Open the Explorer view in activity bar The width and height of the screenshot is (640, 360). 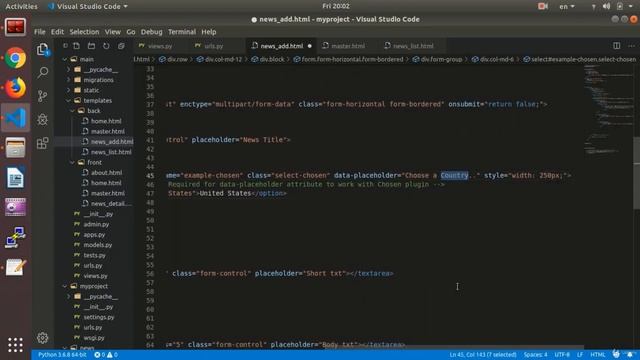(42, 50)
